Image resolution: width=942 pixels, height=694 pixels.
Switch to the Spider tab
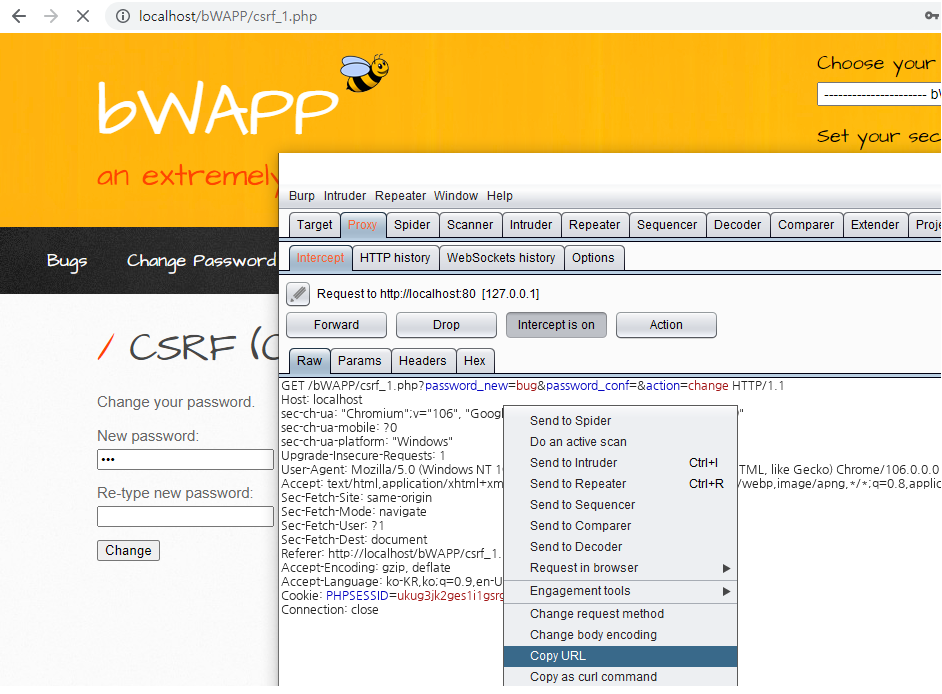coord(412,225)
